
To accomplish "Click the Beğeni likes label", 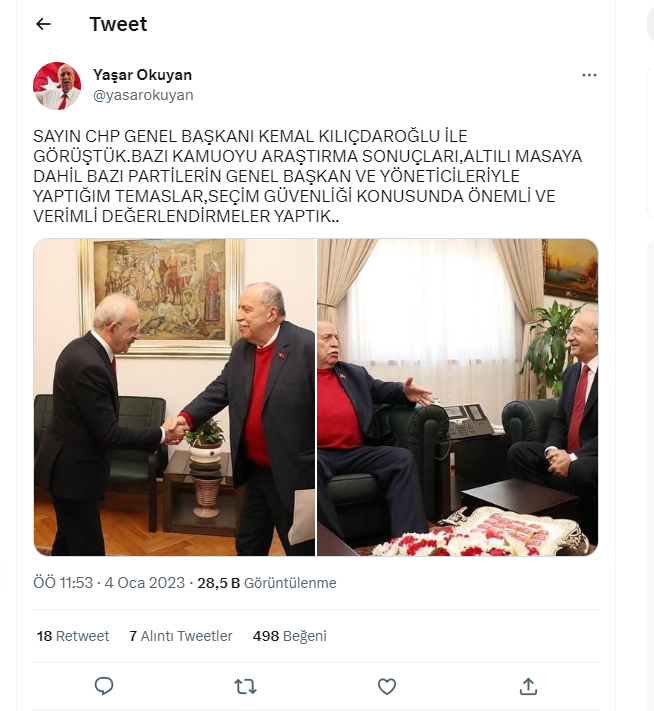I will (x=305, y=637).
